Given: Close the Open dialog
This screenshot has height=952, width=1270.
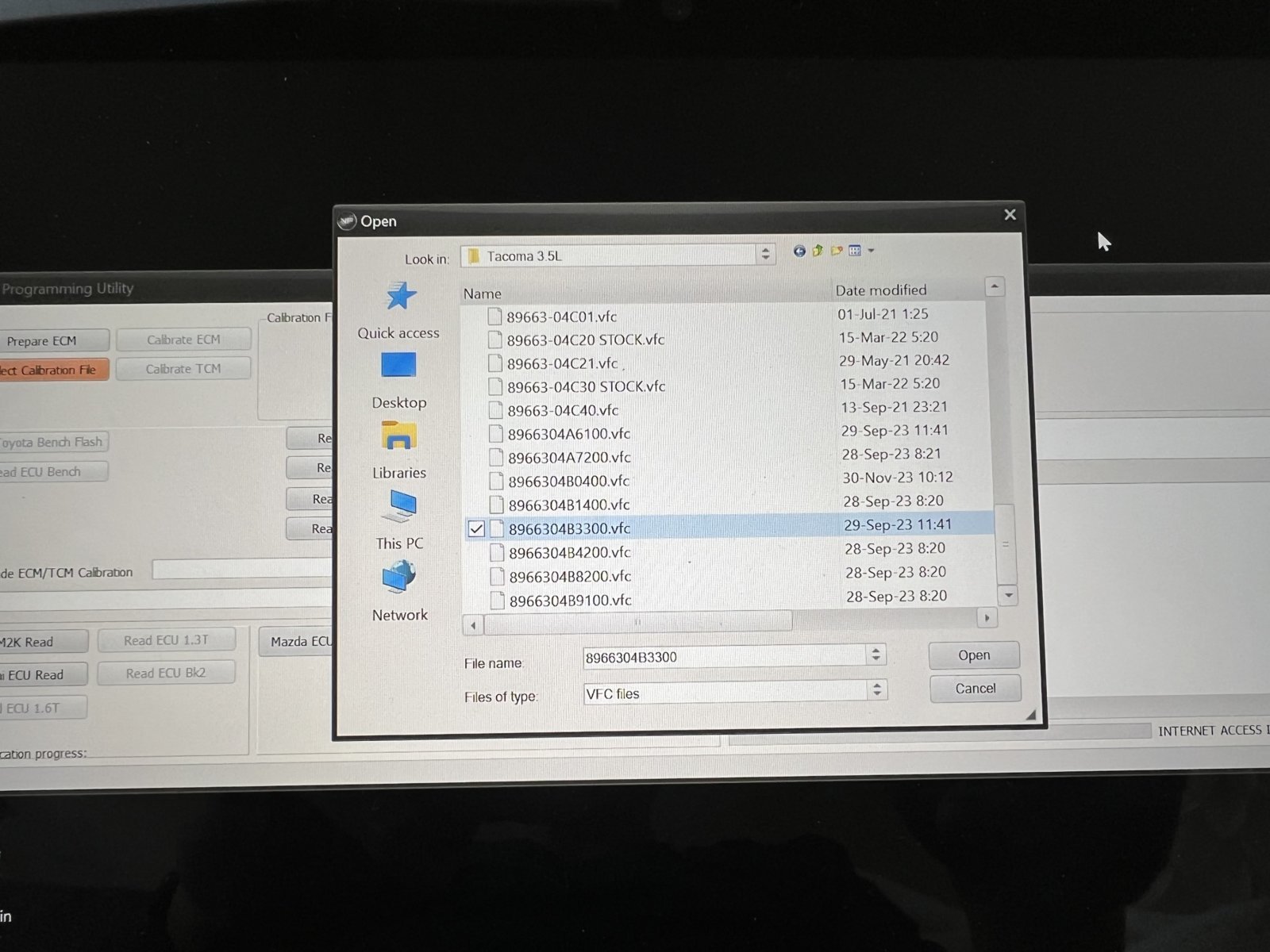Looking at the screenshot, I should coord(1010,214).
